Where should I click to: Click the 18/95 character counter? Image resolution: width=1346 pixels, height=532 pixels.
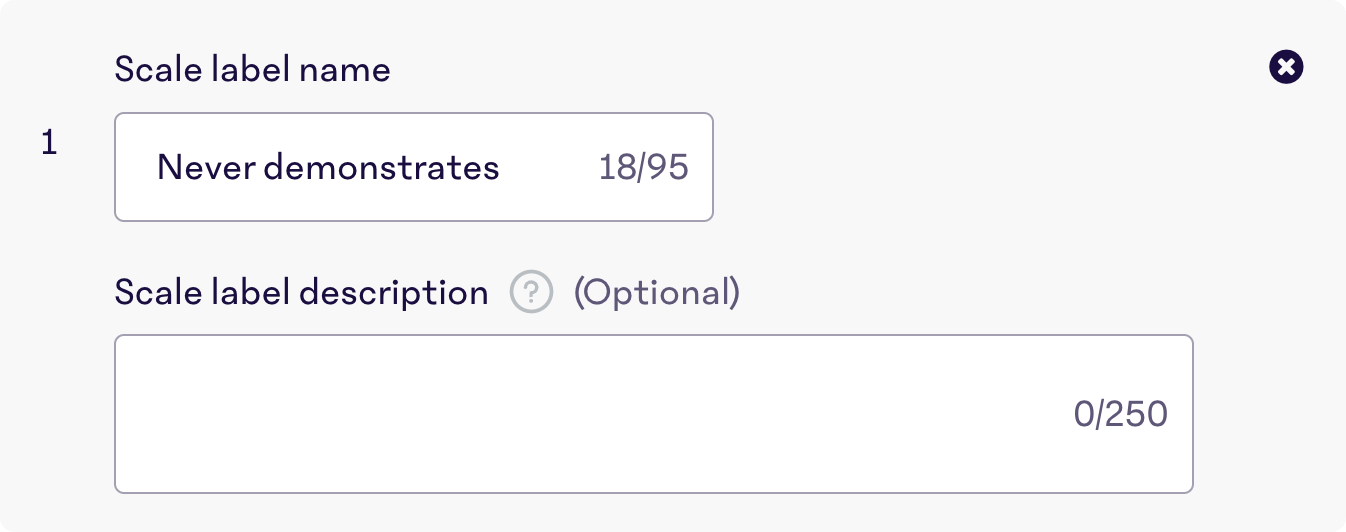pos(643,168)
